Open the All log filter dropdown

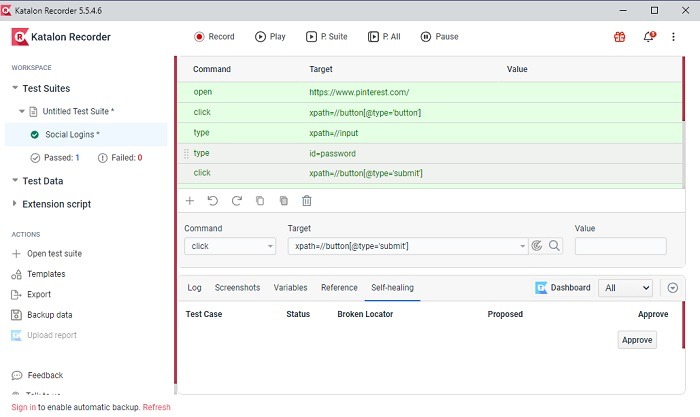pos(625,288)
